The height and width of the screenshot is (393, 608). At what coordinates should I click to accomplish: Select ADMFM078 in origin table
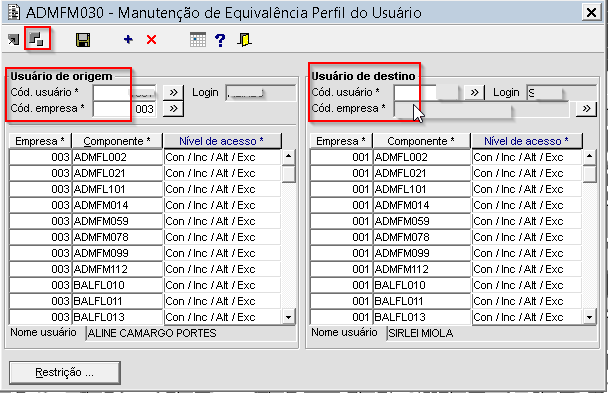tap(117, 237)
